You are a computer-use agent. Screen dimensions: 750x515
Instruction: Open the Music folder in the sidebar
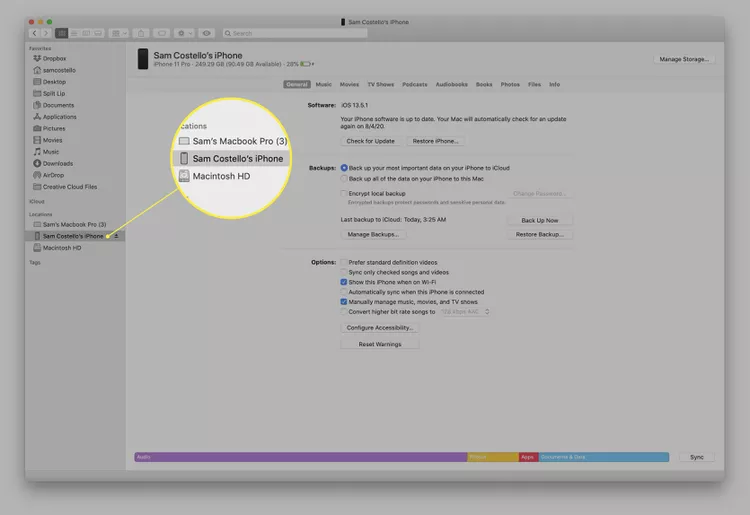[x=46, y=152]
